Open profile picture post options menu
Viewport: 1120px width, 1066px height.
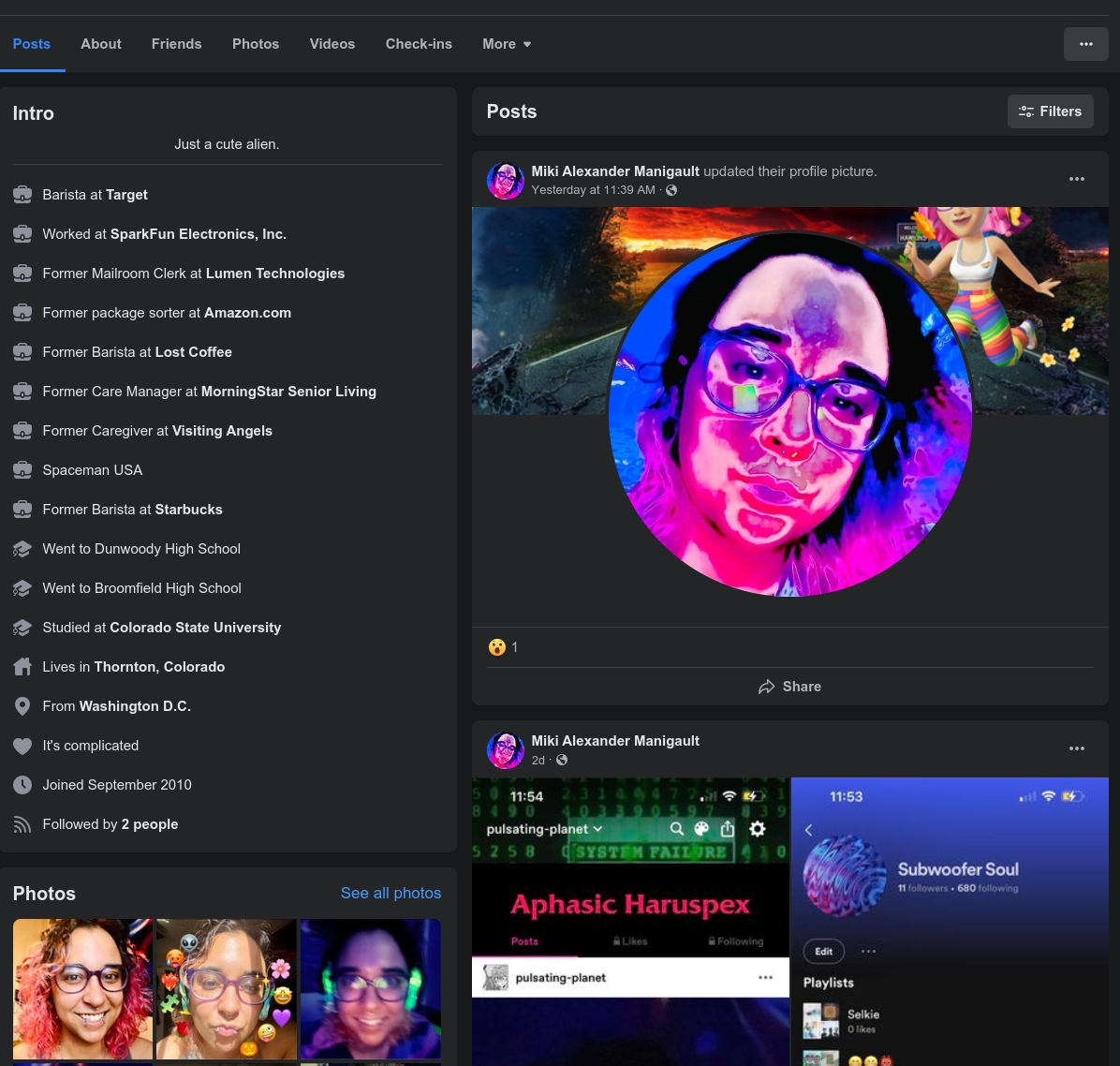point(1076,179)
